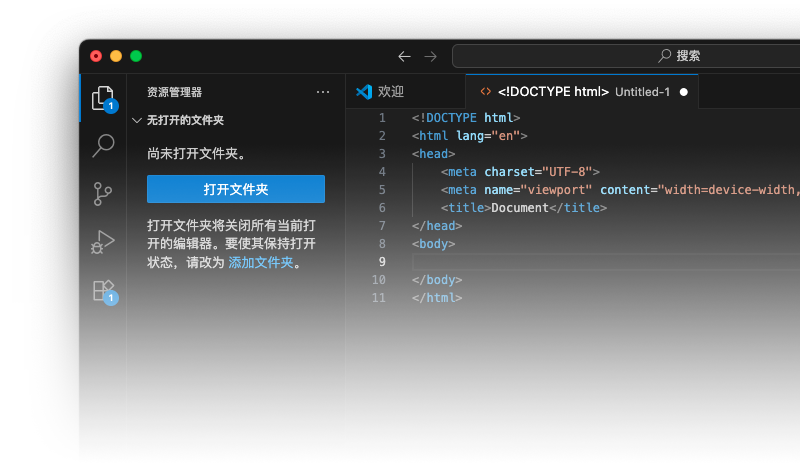Click the name="viewport" attribute
This screenshot has width=800, height=465.
[538, 190]
